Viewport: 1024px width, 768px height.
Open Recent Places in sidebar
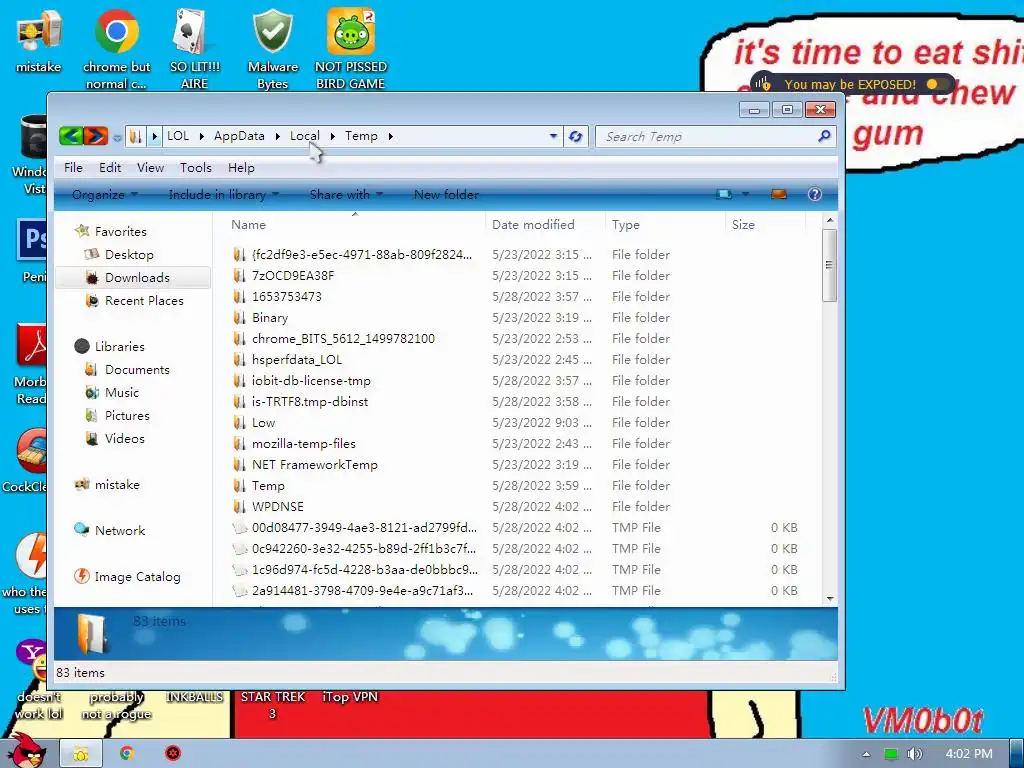[144, 301]
